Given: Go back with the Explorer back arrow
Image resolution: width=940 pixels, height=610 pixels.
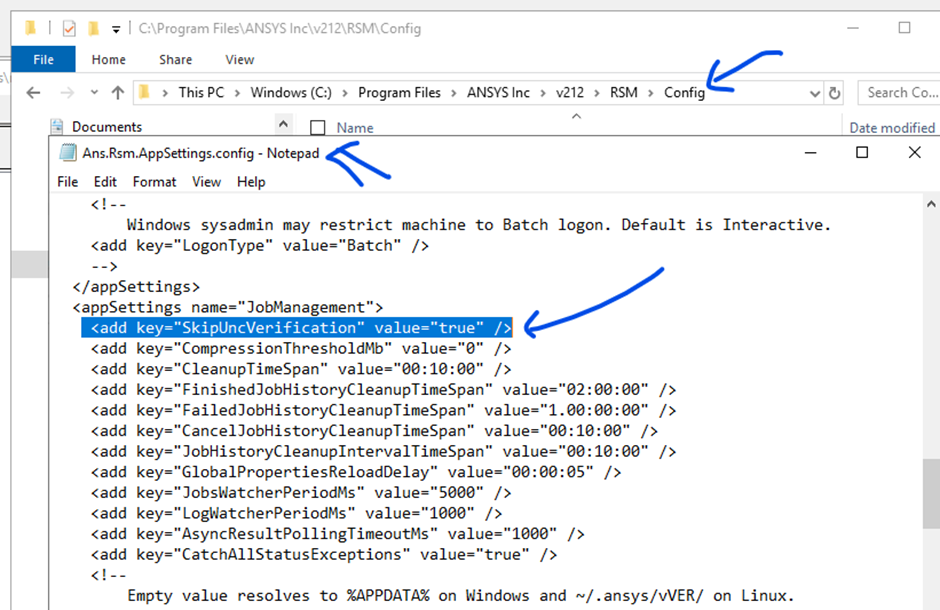Looking at the screenshot, I should pyautogui.click(x=34, y=93).
